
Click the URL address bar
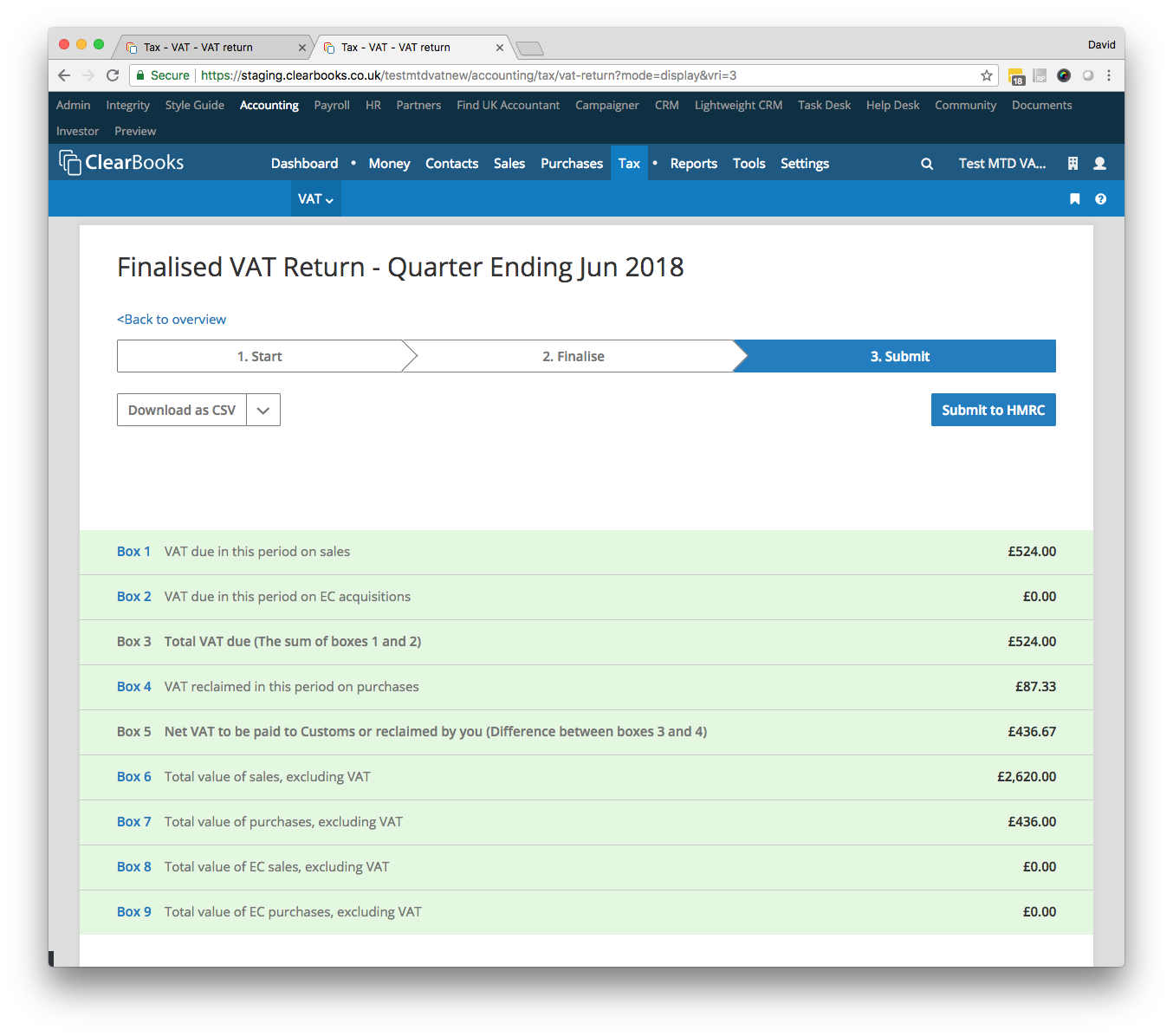tap(563, 75)
